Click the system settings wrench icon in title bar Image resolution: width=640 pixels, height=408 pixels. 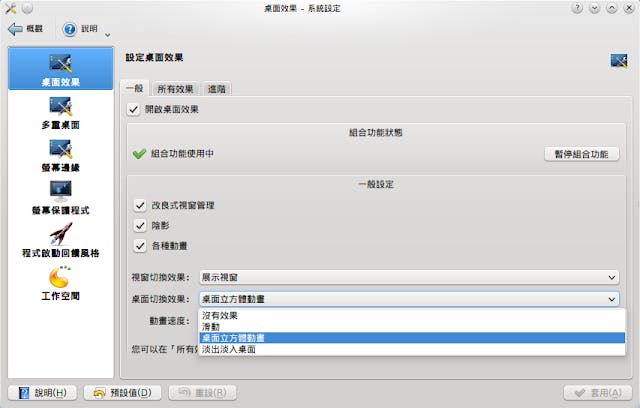10,8
